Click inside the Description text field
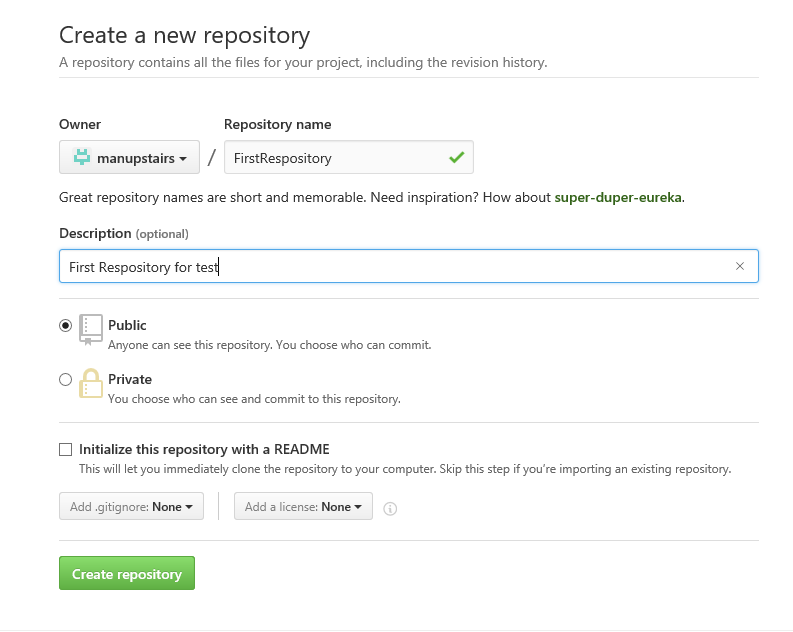 point(409,266)
